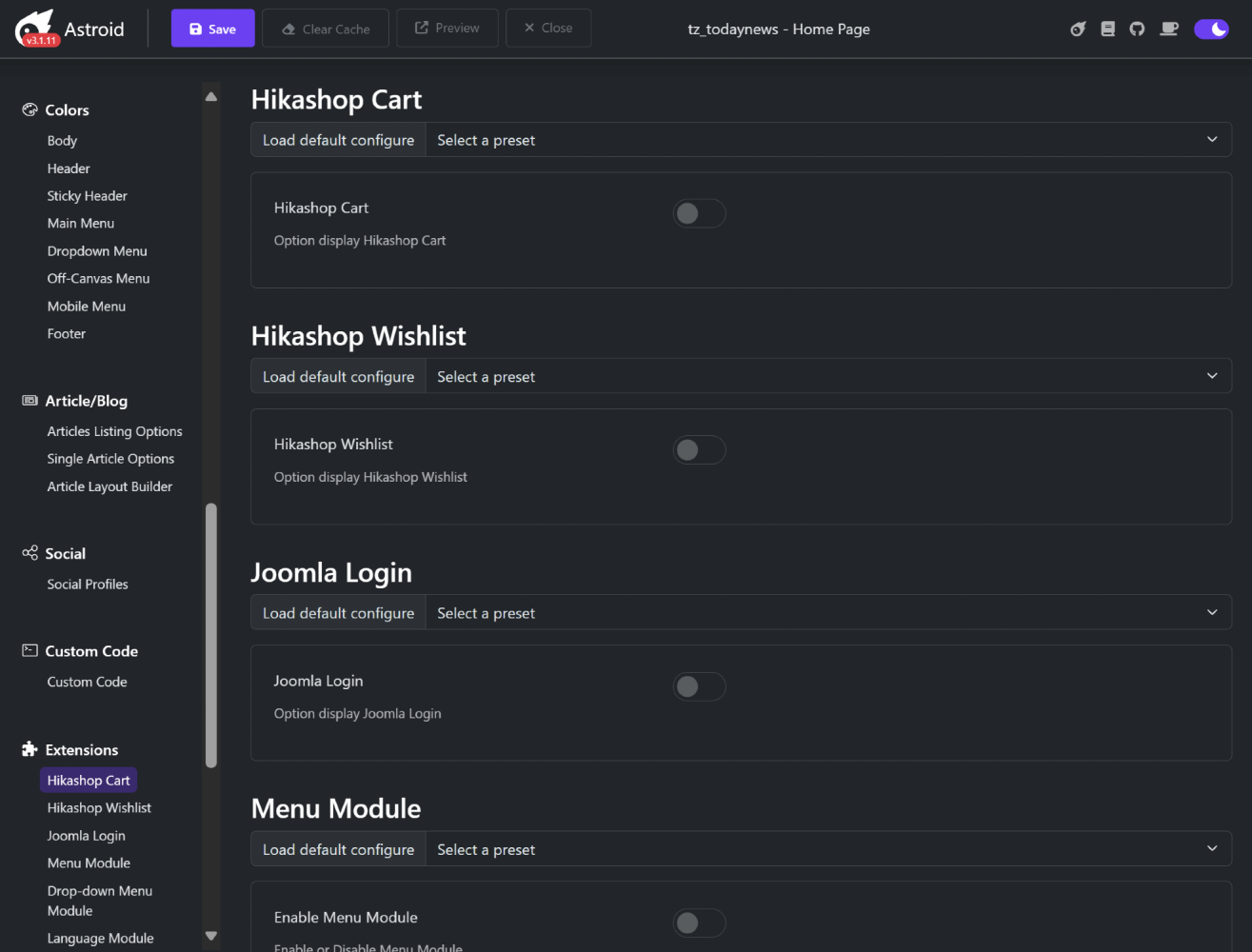Click the Custom Code section heading
Screen dimensions: 1252x952
[x=91, y=651]
